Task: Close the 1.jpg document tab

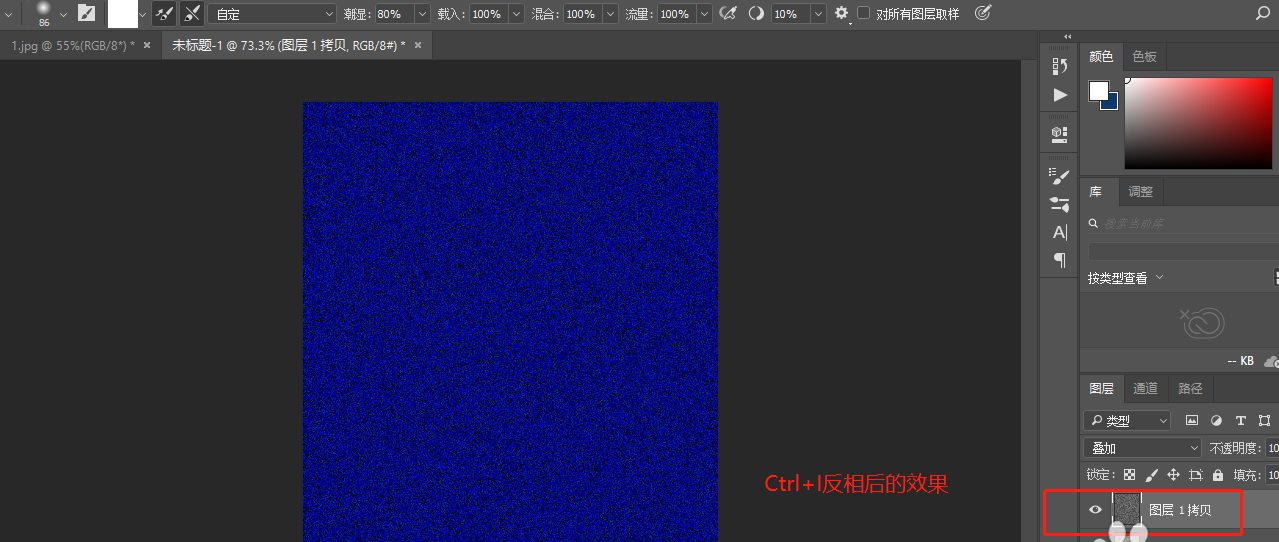Action: (x=147, y=45)
